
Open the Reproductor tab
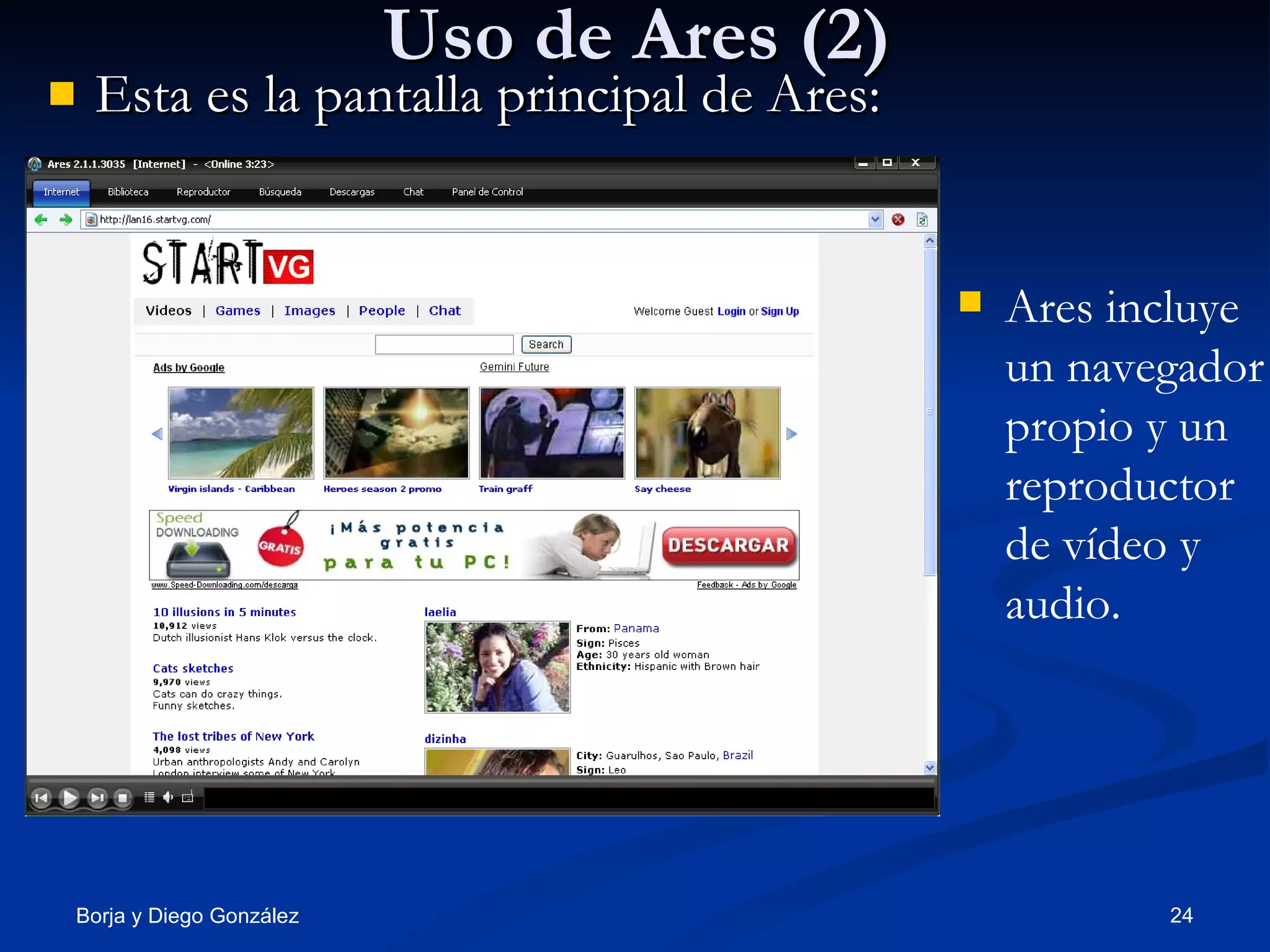pyautogui.click(x=203, y=192)
